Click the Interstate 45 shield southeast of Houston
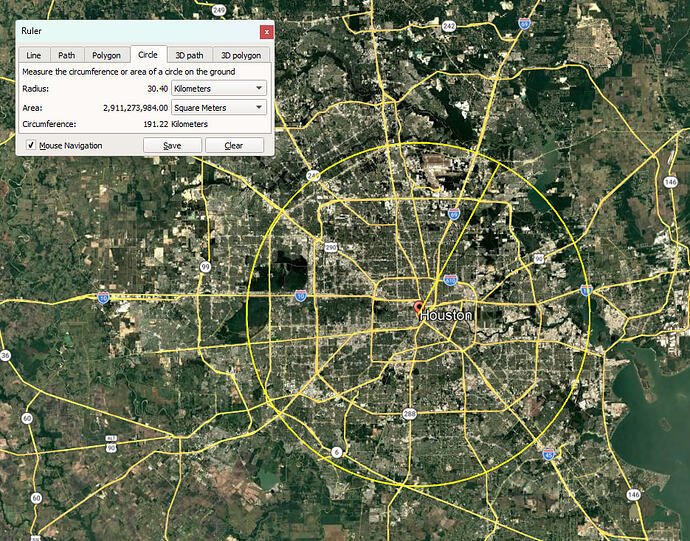The image size is (690, 541). (x=548, y=455)
